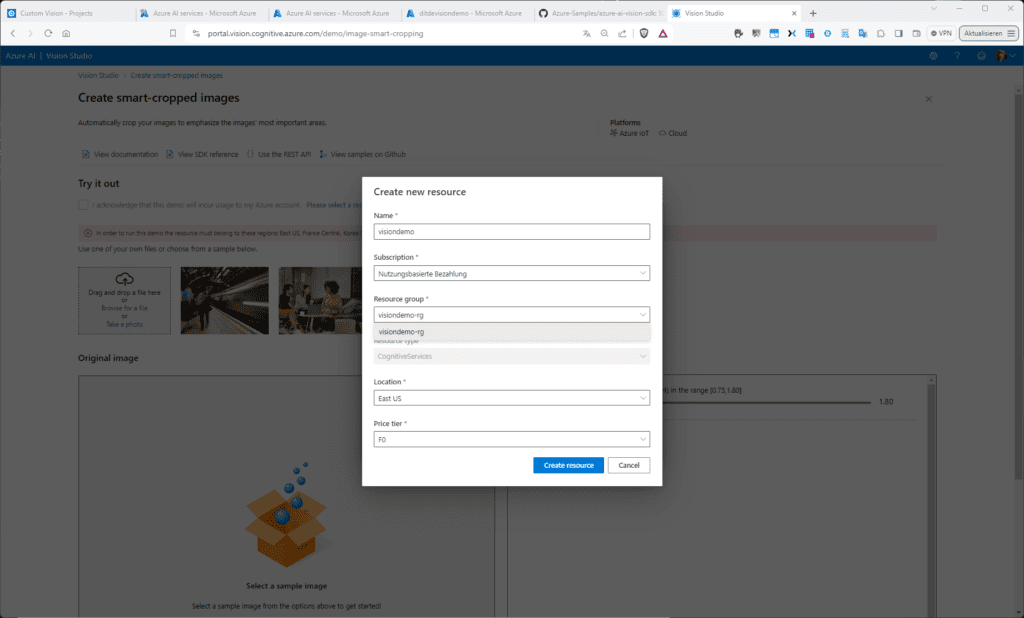Image resolution: width=1024 pixels, height=618 pixels.
Task: Open the Brave Shields lion icon
Action: coord(644,33)
